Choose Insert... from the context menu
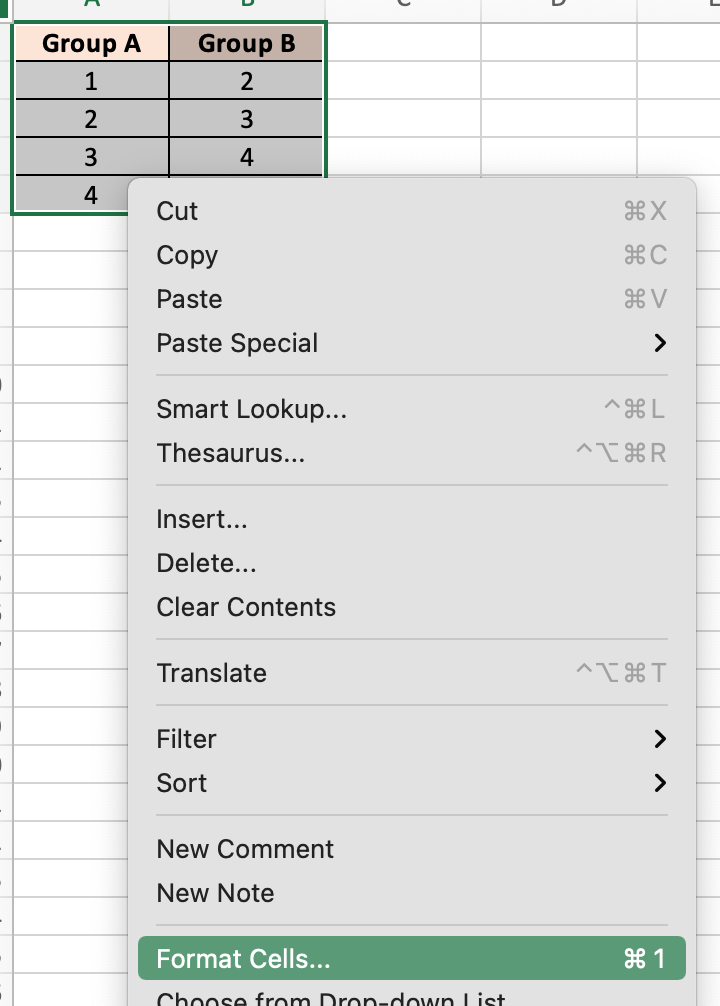Image resolution: width=720 pixels, height=1006 pixels. 202,519
